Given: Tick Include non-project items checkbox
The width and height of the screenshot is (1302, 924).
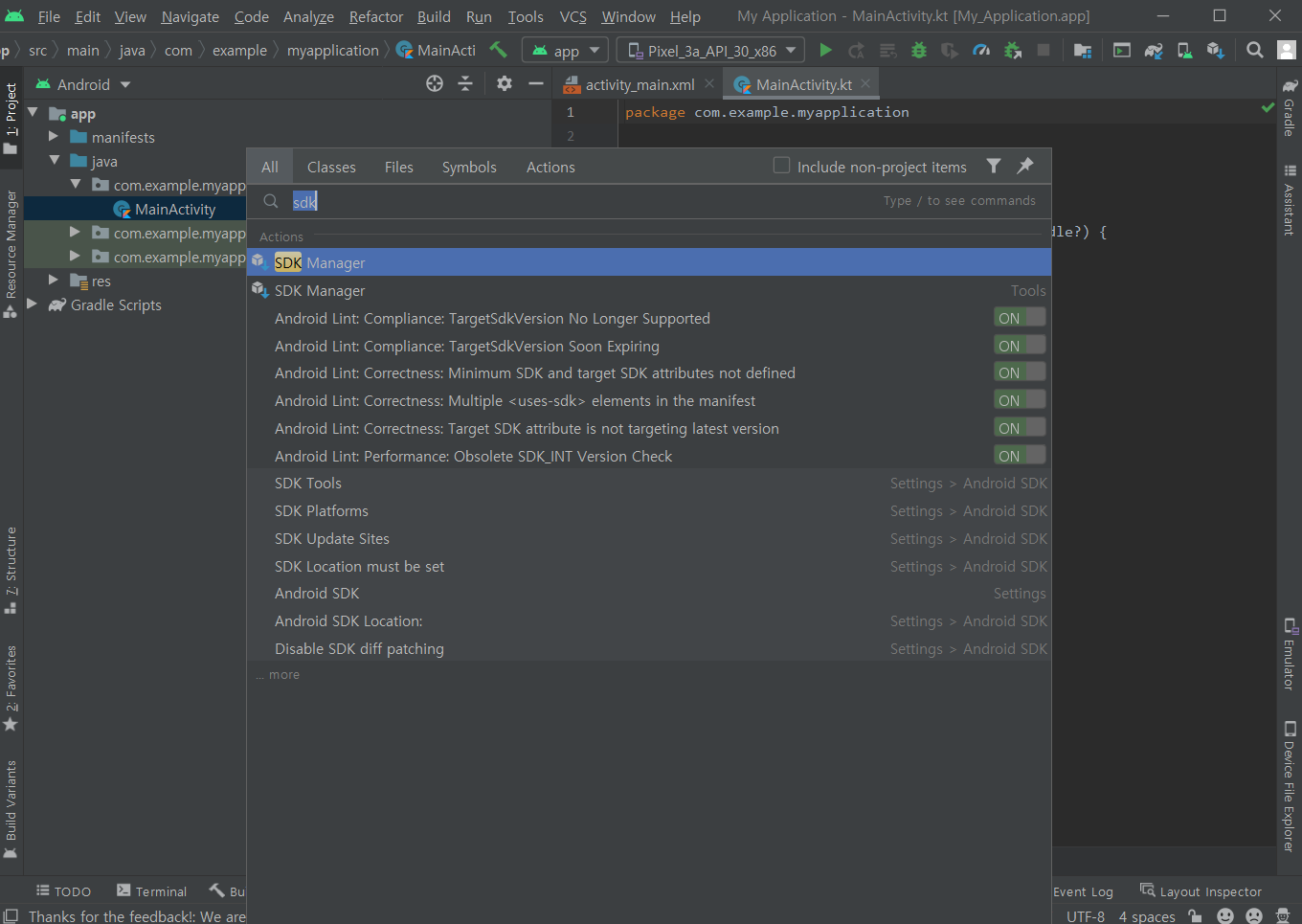Looking at the screenshot, I should coord(781,166).
